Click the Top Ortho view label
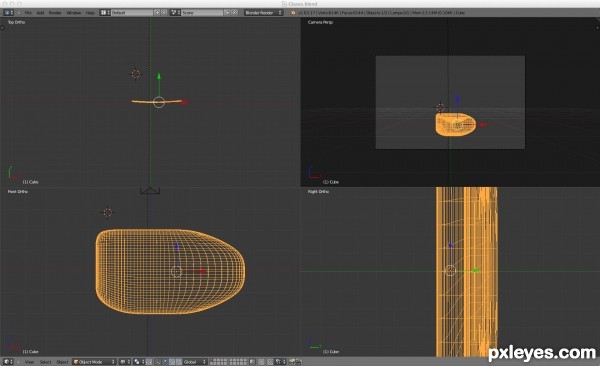600x366 pixels. (16, 22)
